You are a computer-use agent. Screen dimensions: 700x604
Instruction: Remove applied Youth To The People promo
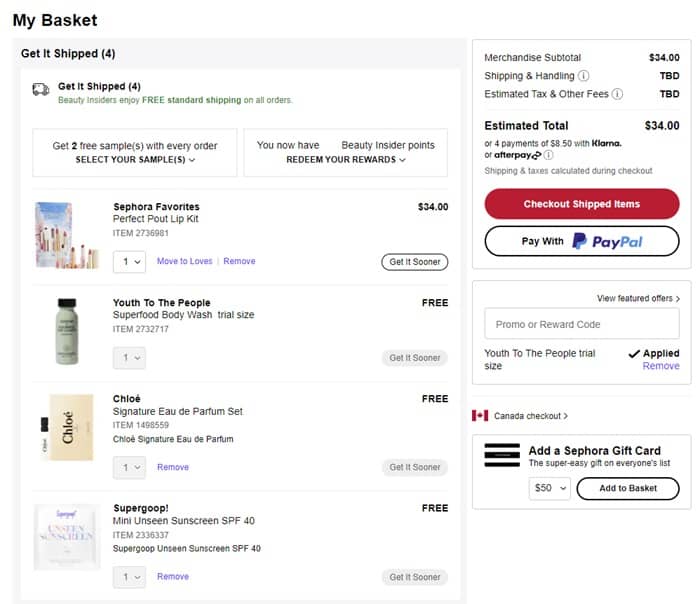point(660,366)
